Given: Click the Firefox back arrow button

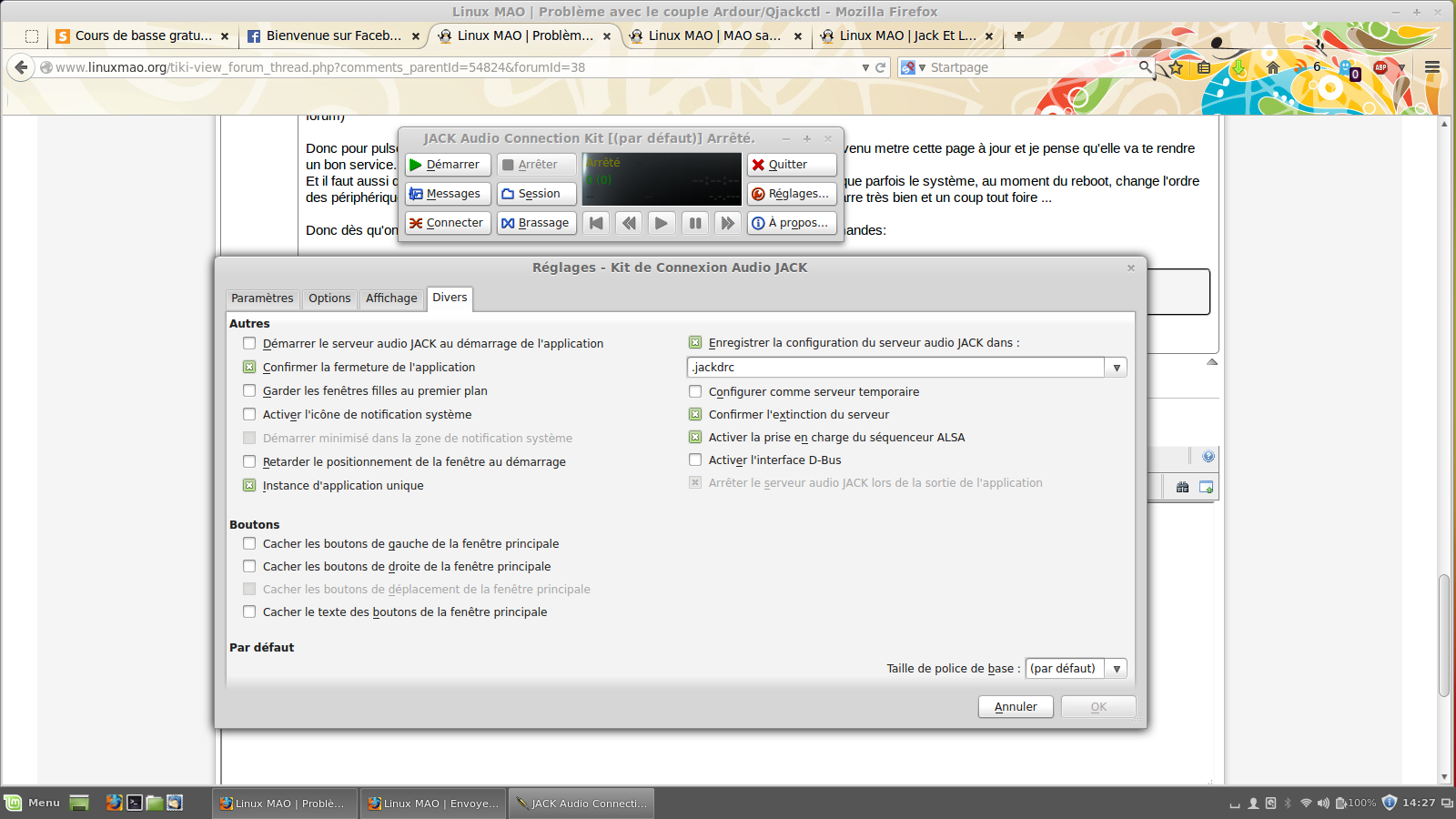Looking at the screenshot, I should pyautogui.click(x=22, y=67).
